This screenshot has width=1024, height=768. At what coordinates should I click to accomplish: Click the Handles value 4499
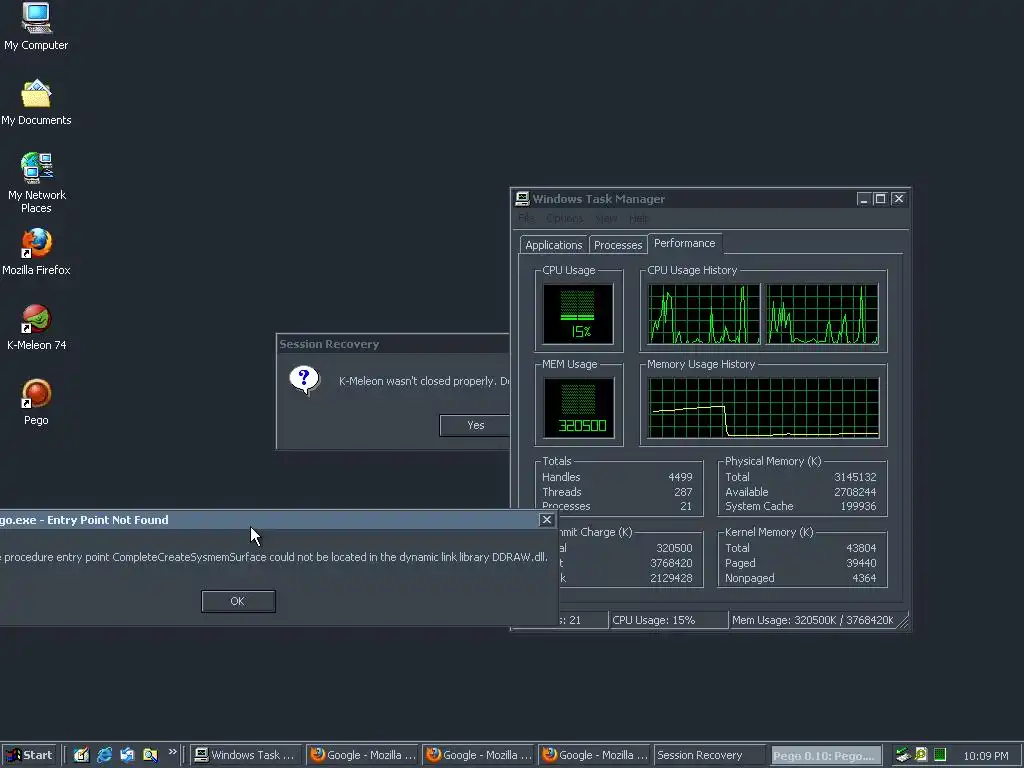pyautogui.click(x=680, y=477)
